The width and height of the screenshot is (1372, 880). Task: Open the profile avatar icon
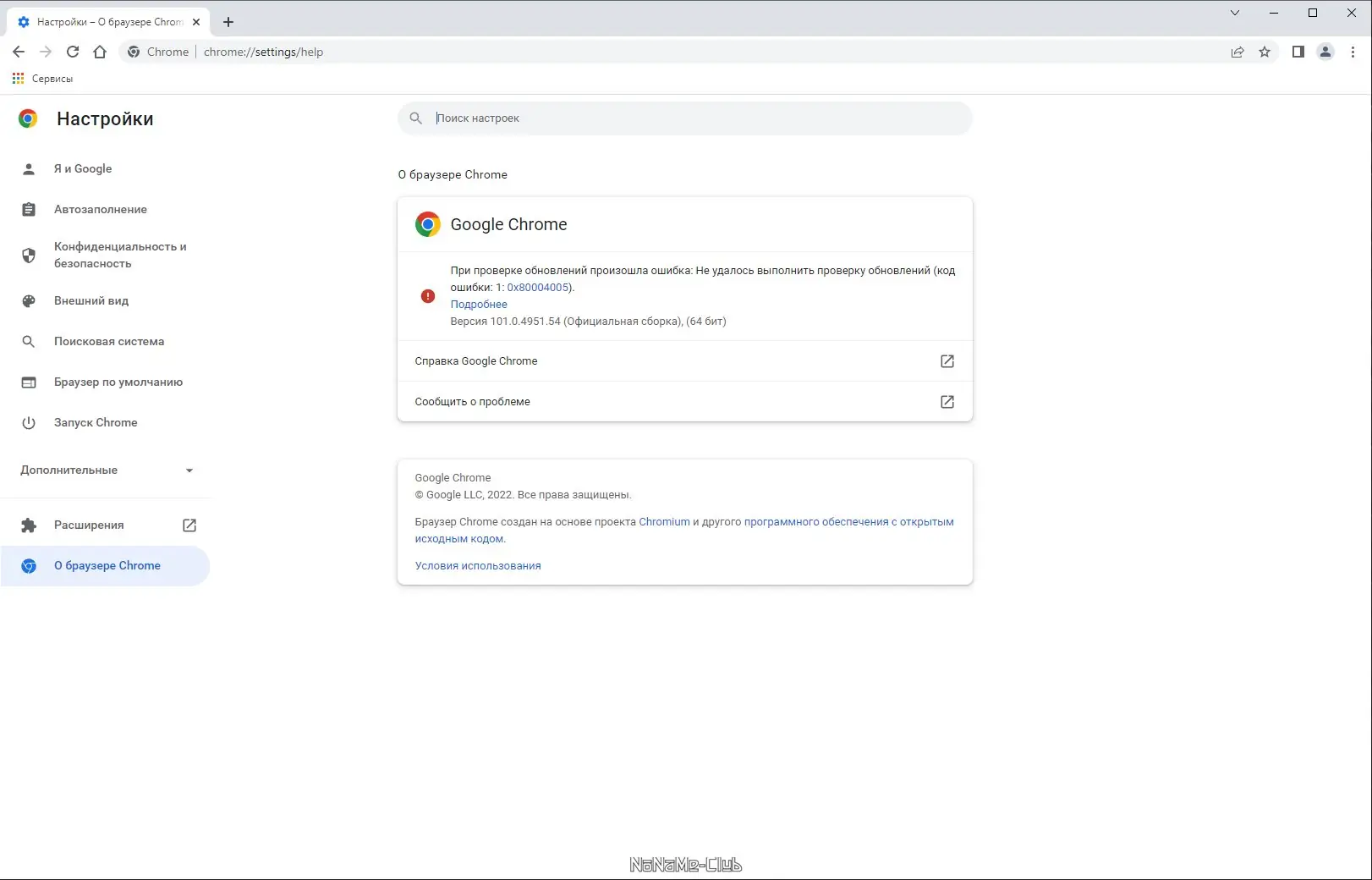pos(1325,52)
